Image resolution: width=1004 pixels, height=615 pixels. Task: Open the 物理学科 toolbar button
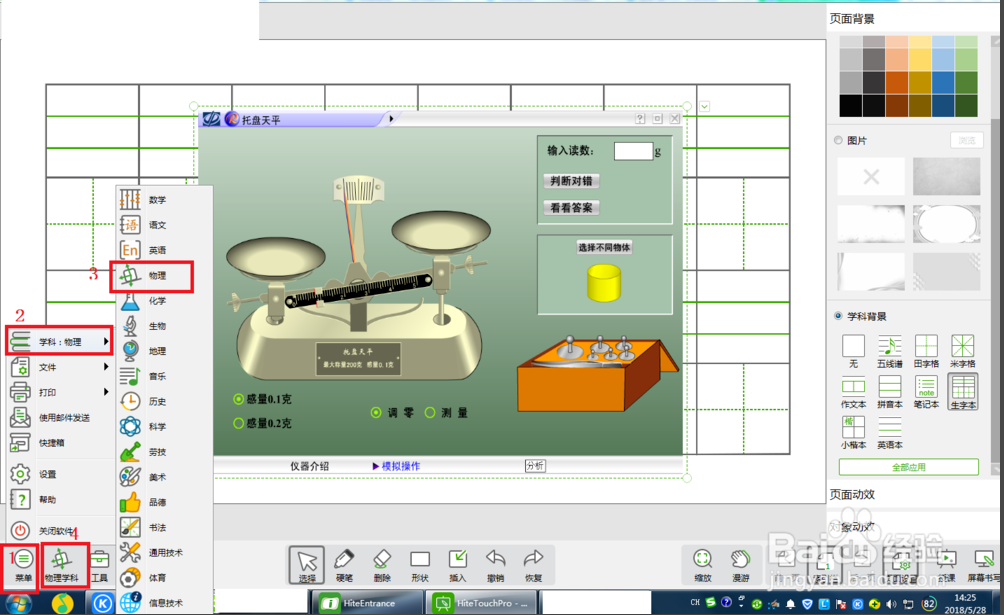[x=61, y=562]
